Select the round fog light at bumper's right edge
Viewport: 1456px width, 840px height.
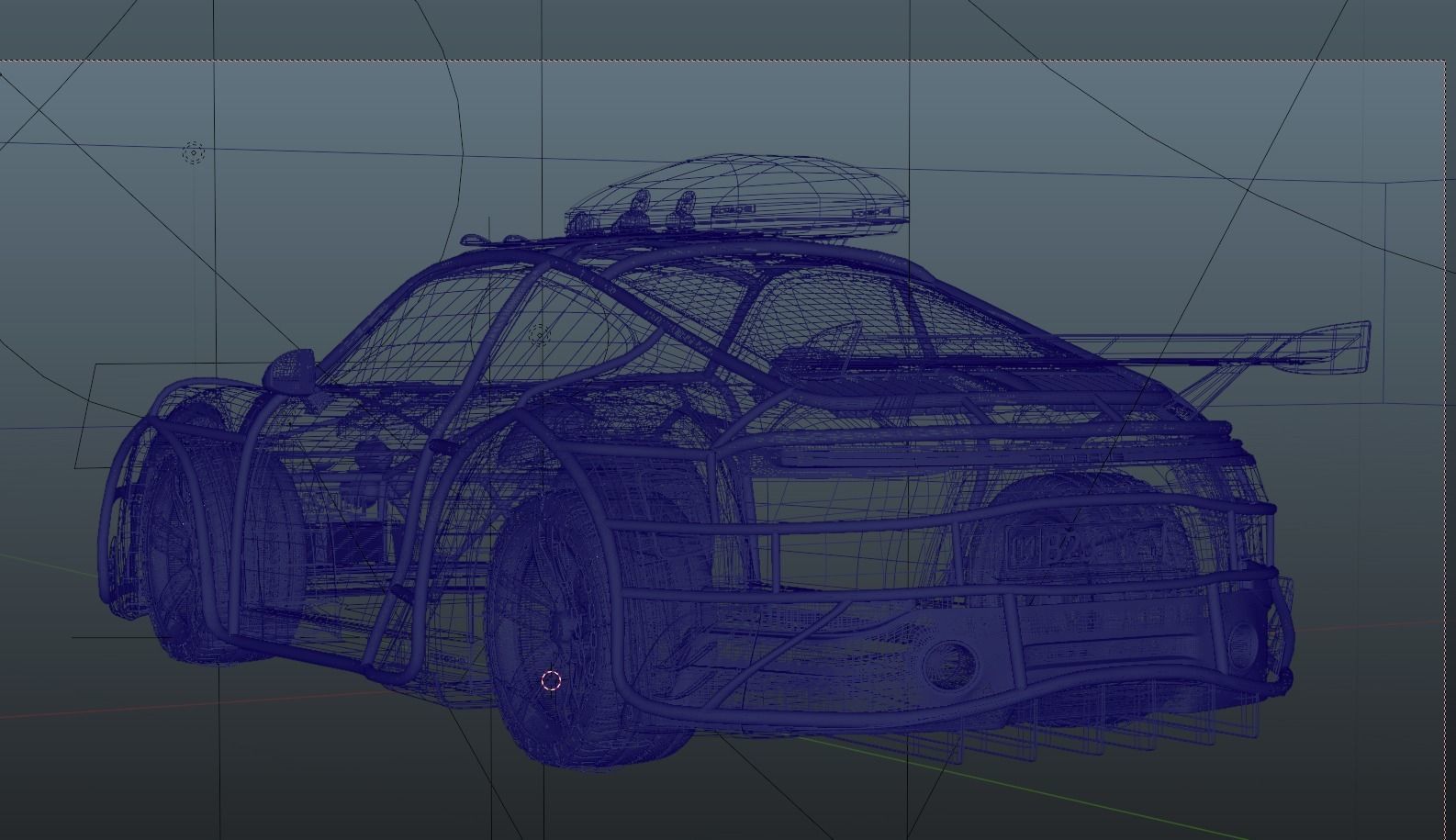tap(1243, 646)
